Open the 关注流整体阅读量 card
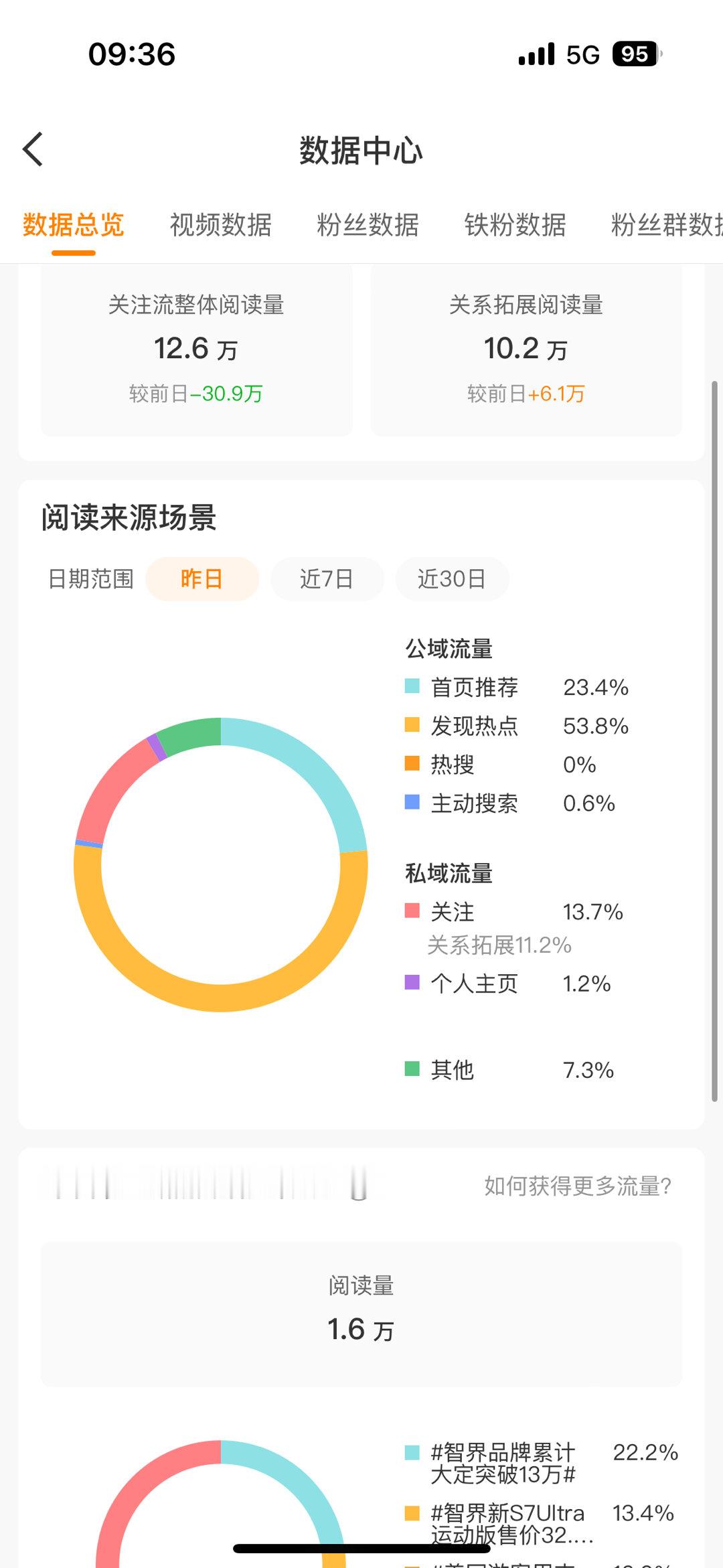Image resolution: width=723 pixels, height=1568 pixels. [x=197, y=349]
